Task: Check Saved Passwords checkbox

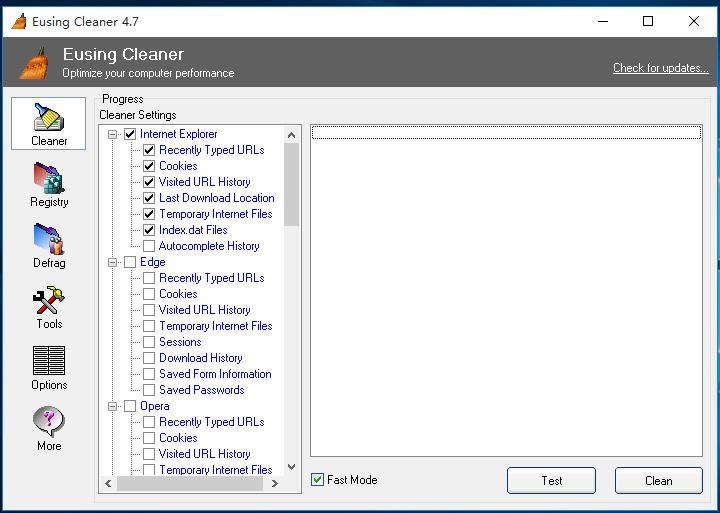Action: pos(149,390)
